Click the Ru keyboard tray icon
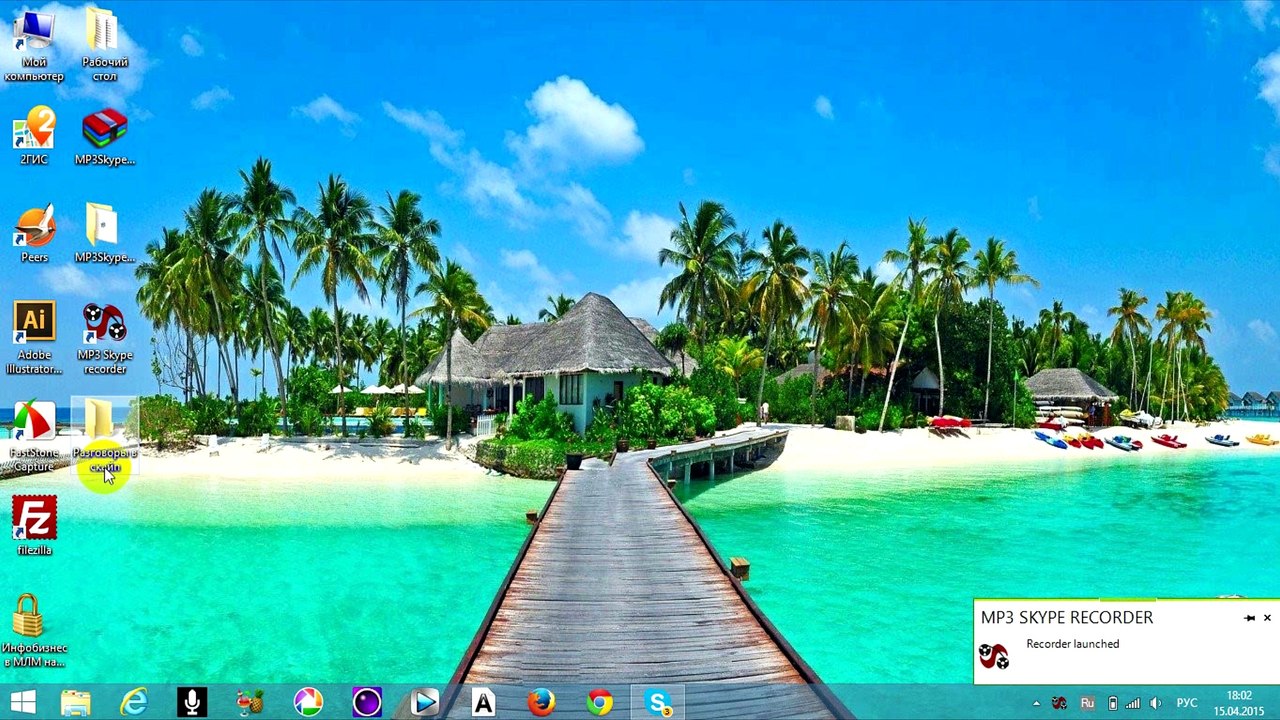 tap(1088, 703)
